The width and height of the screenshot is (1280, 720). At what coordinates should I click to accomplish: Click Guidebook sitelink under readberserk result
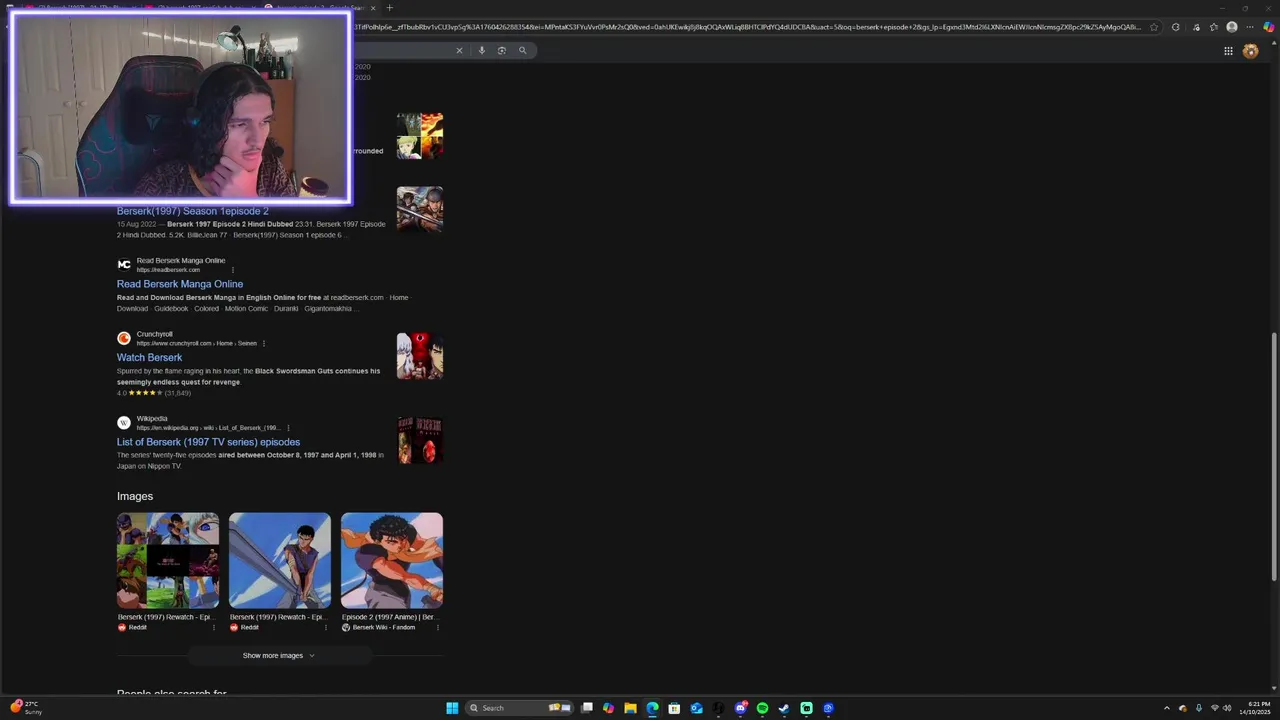[x=171, y=309]
